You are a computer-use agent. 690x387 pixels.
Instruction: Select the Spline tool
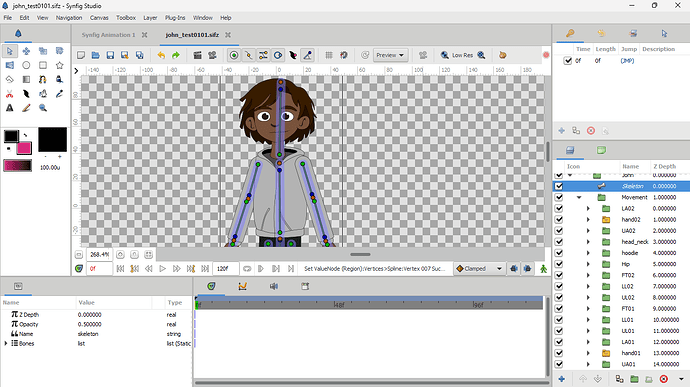(43, 79)
